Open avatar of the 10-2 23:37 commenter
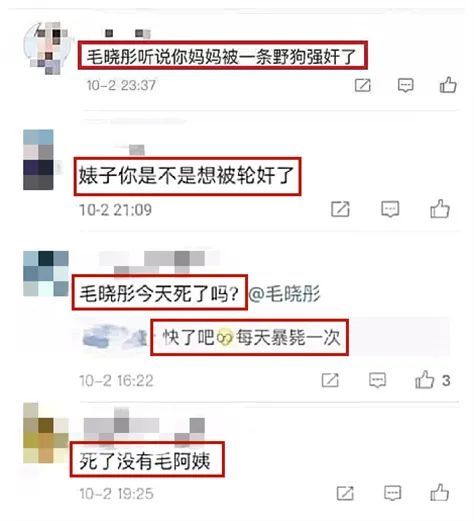The height and width of the screenshot is (521, 474). pyautogui.click(x=48, y=48)
